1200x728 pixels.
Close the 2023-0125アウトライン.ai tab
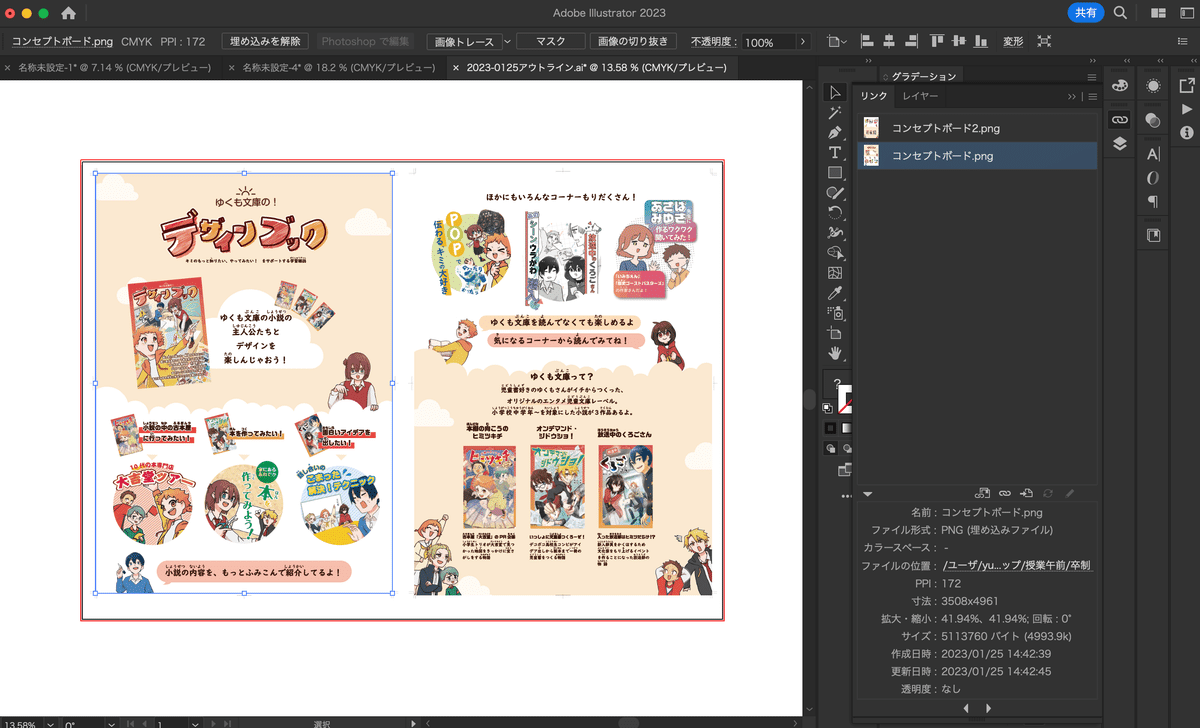point(457,68)
